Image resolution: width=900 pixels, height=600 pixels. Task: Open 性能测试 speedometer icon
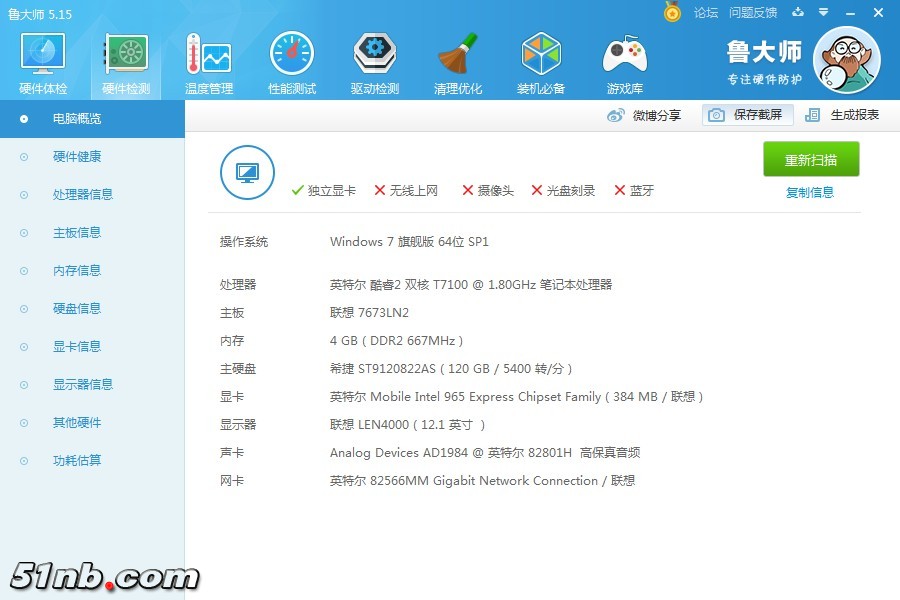click(x=291, y=57)
